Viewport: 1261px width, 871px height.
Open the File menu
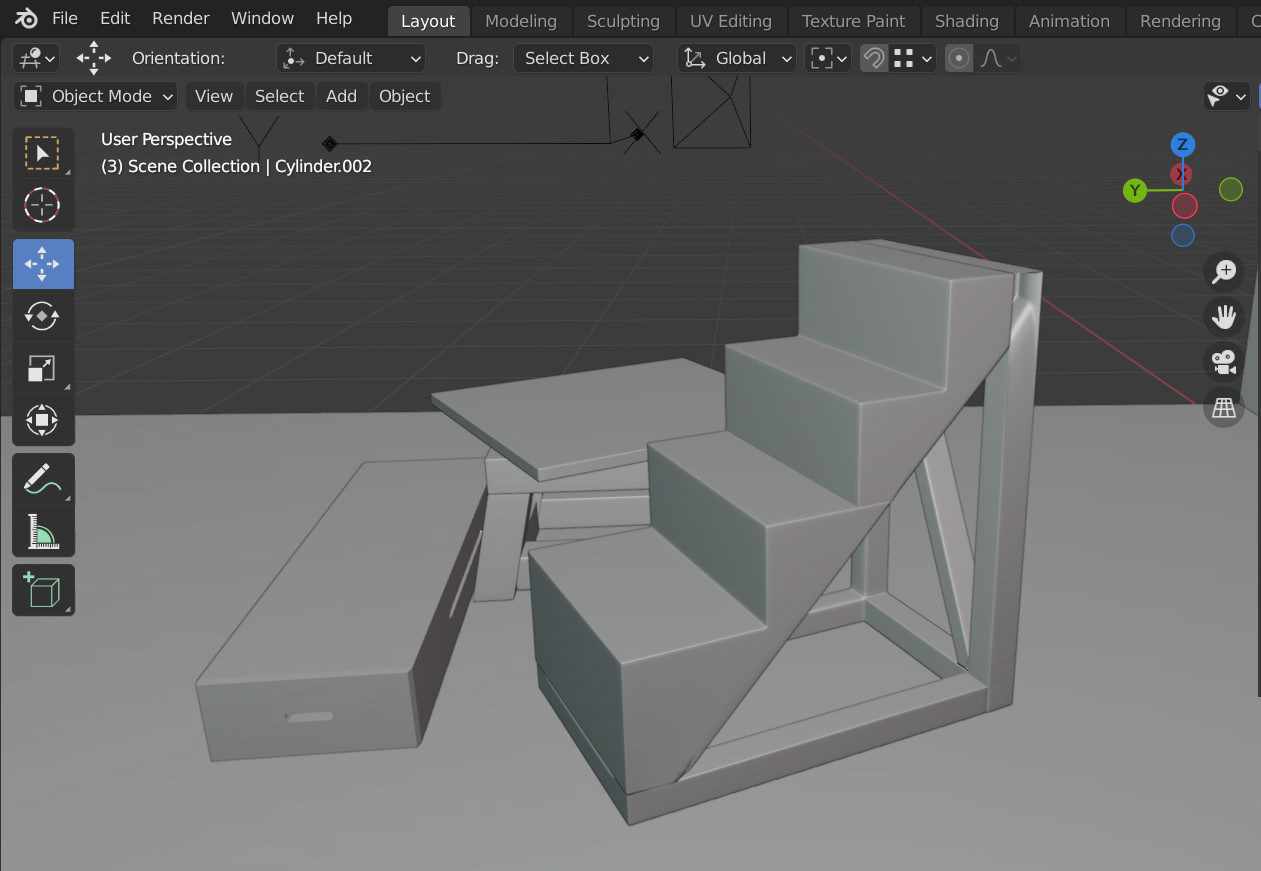click(x=64, y=18)
